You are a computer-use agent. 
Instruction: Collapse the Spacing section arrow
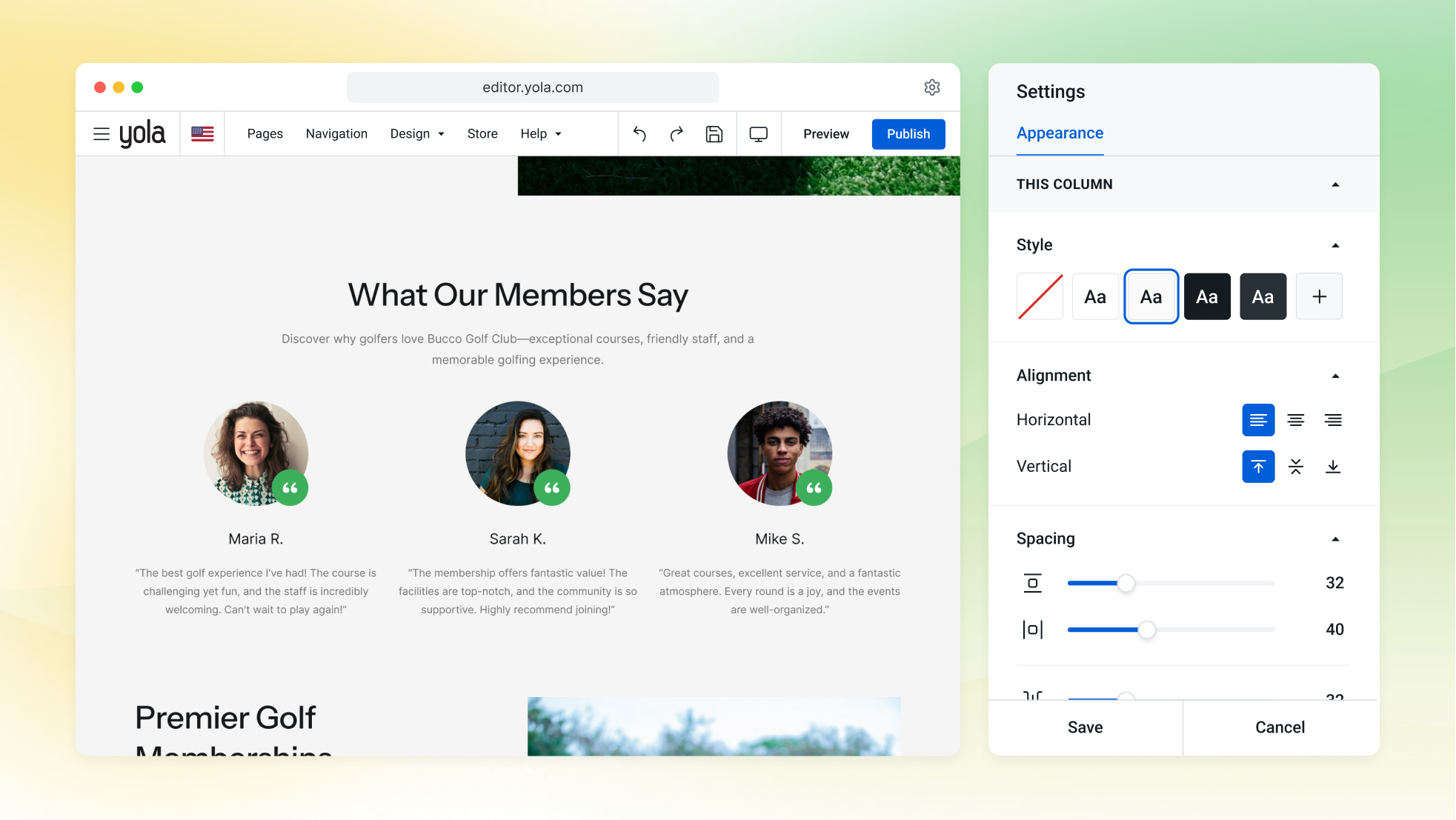[1335, 539]
